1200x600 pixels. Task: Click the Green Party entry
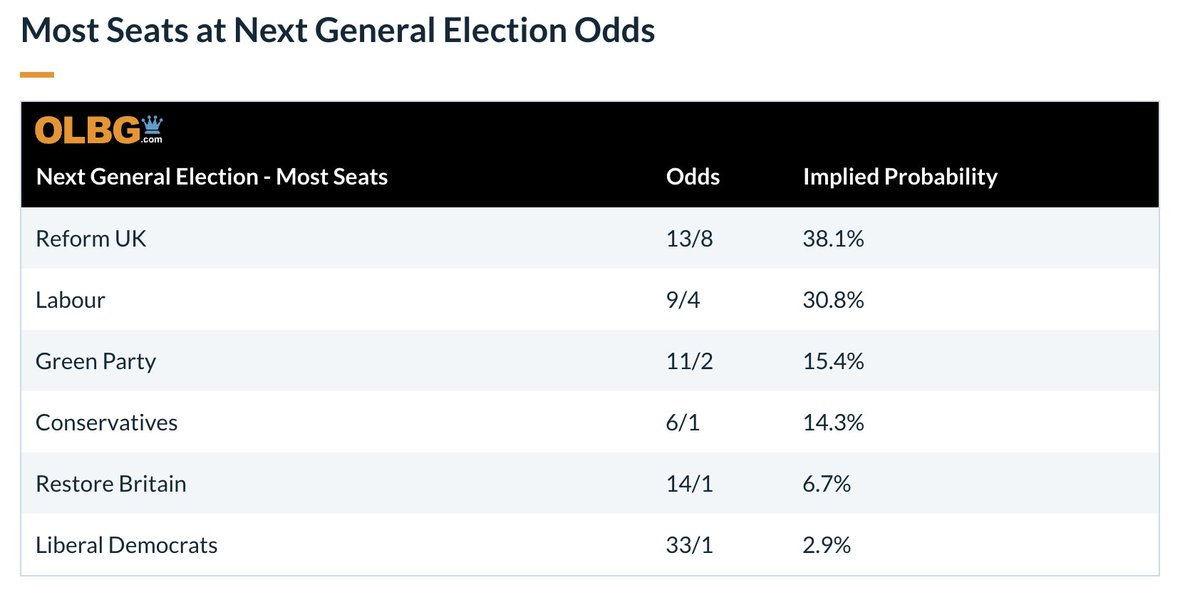pos(96,361)
